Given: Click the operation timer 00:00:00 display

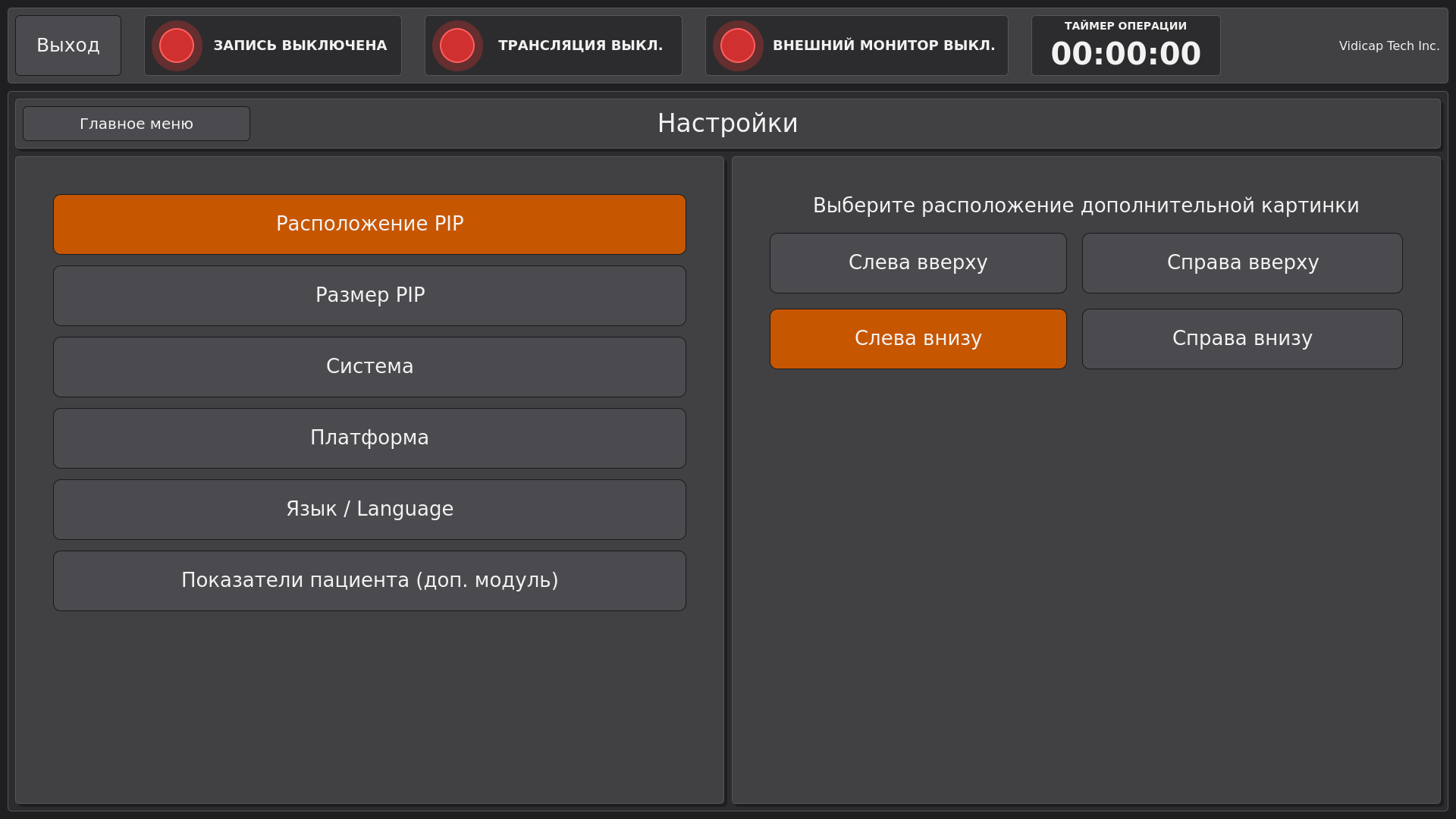Looking at the screenshot, I should 1126,54.
